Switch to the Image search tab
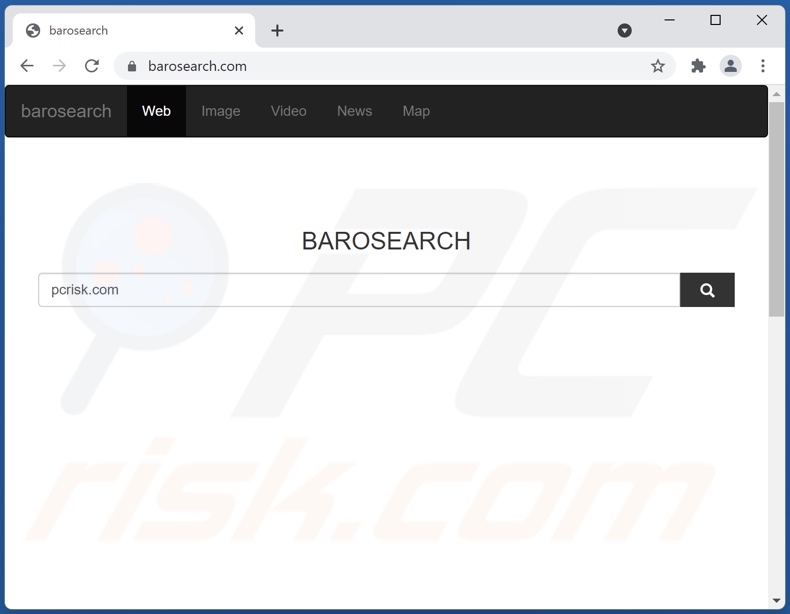 220,111
